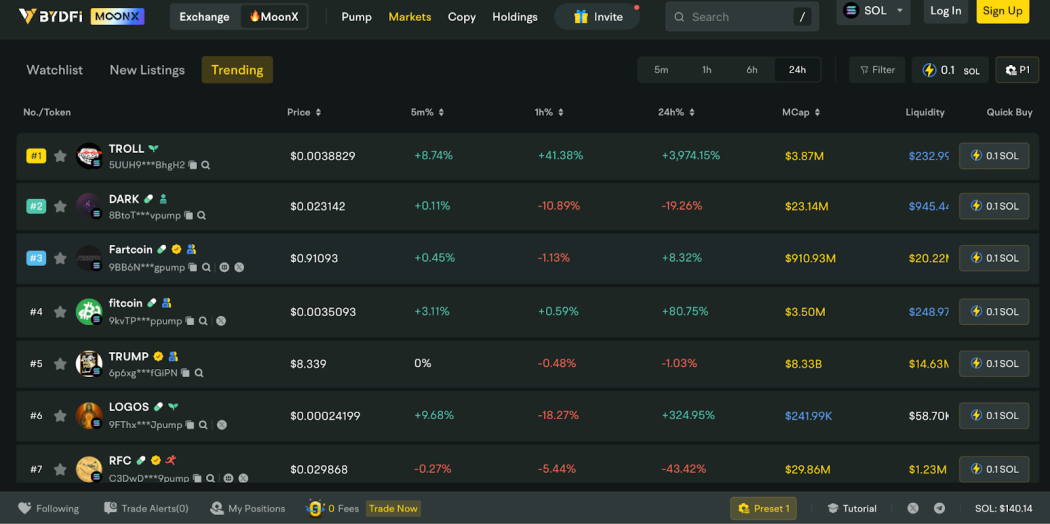Open the Invite gift button
The image size is (1050, 524).
(597, 17)
